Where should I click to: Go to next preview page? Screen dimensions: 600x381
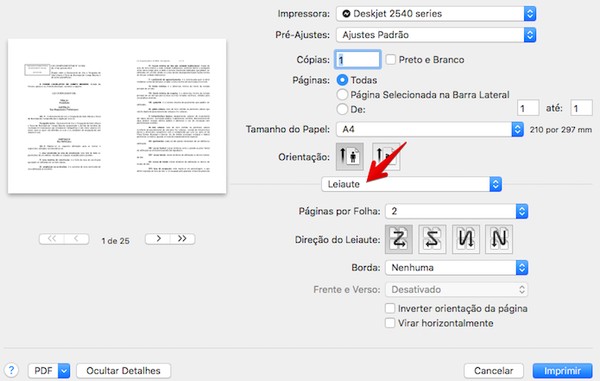158,239
